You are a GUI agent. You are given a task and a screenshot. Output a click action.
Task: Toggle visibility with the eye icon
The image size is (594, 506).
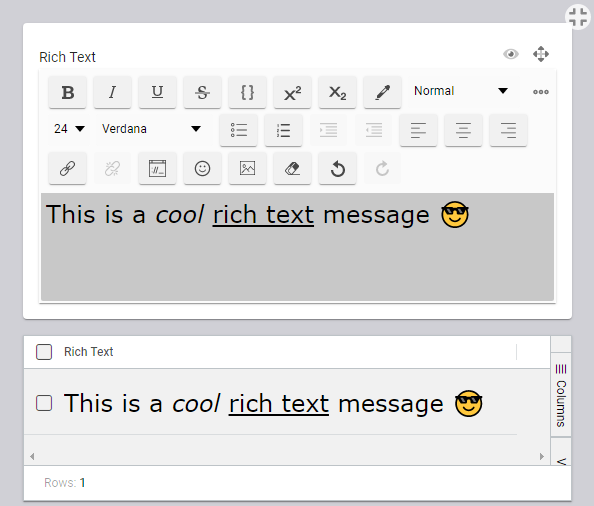(x=511, y=54)
